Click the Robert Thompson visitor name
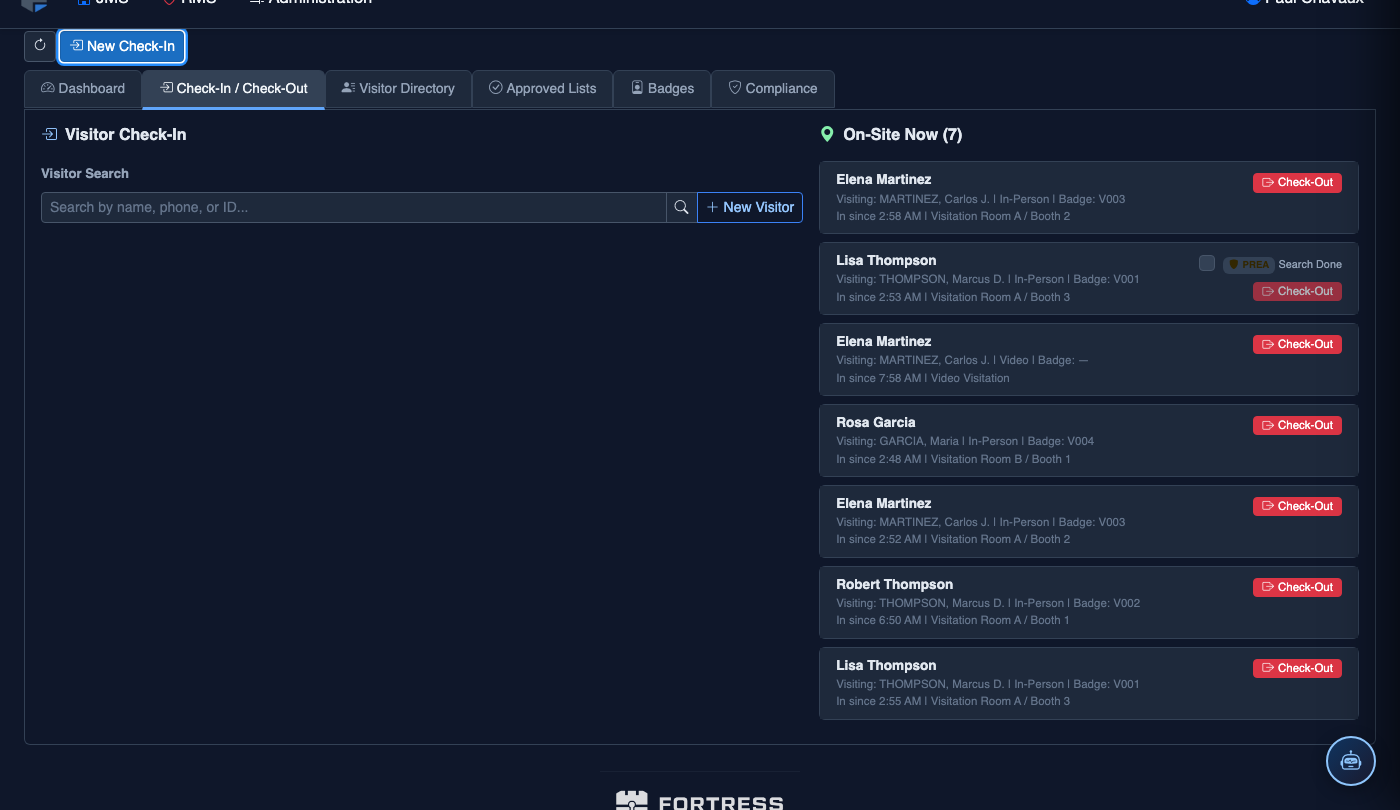This screenshot has height=810, width=1400. click(x=895, y=584)
